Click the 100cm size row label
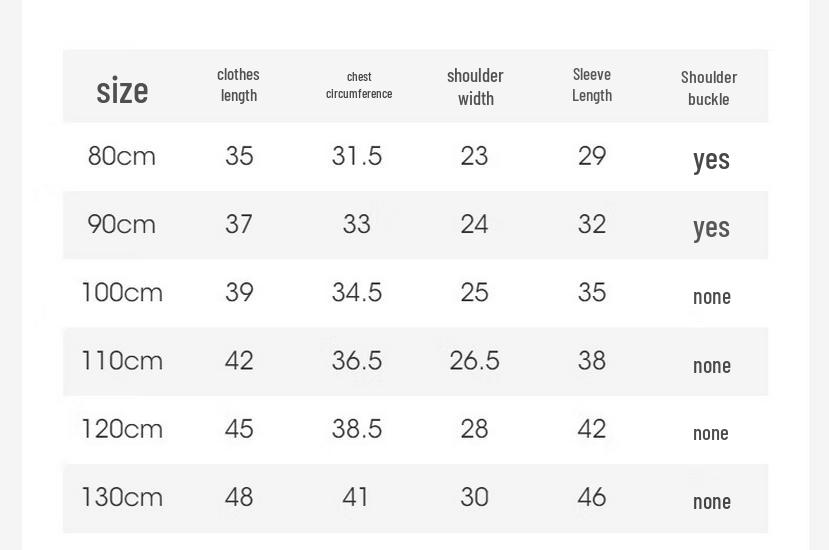Screen dimensions: 829x550 122,292
